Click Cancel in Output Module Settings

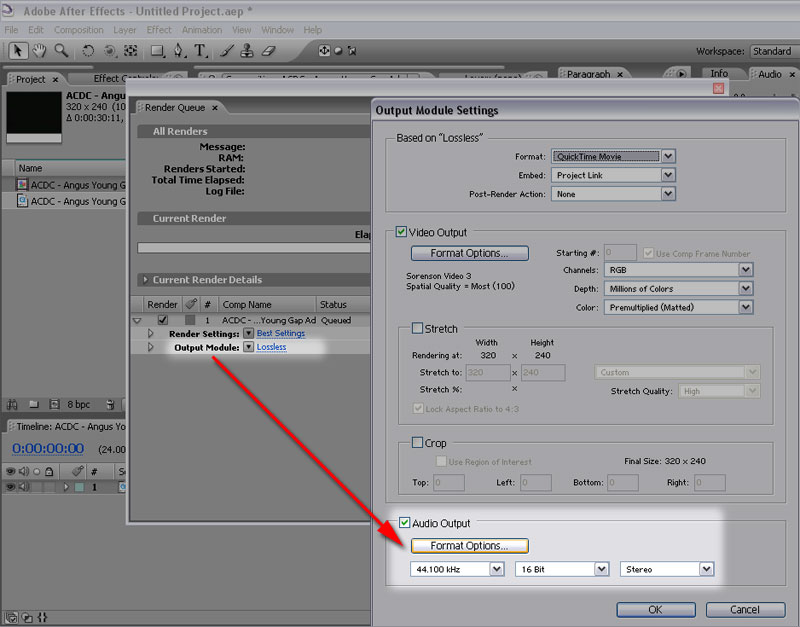coord(745,610)
